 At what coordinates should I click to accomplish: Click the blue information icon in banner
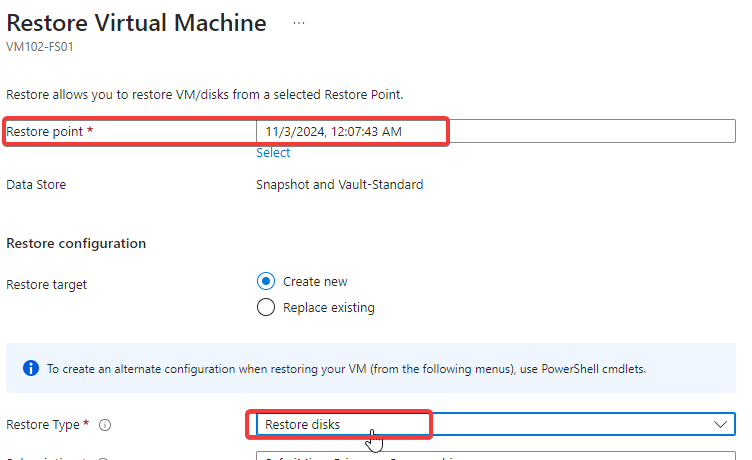31,368
